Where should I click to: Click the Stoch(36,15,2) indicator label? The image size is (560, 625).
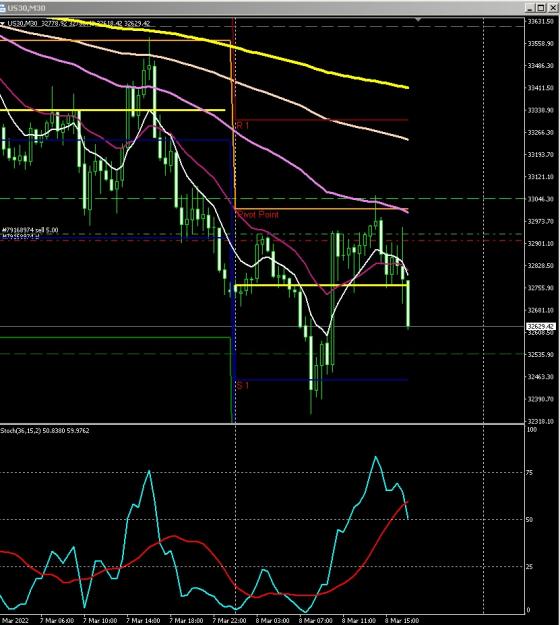click(45, 430)
